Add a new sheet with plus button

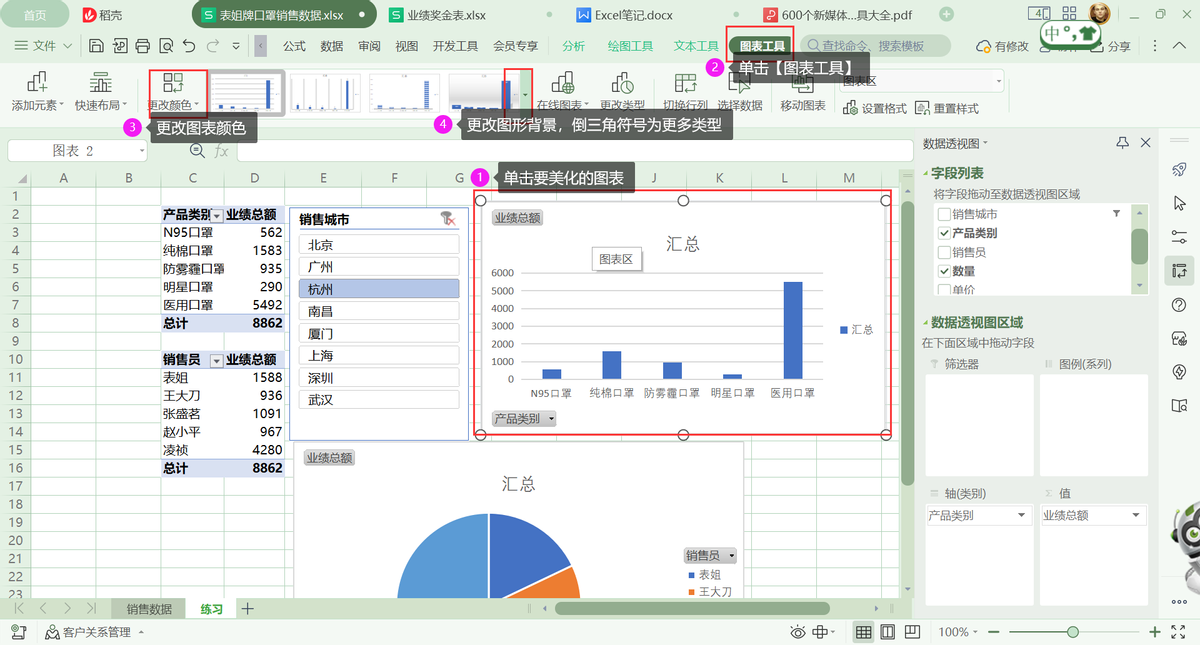tap(247, 608)
